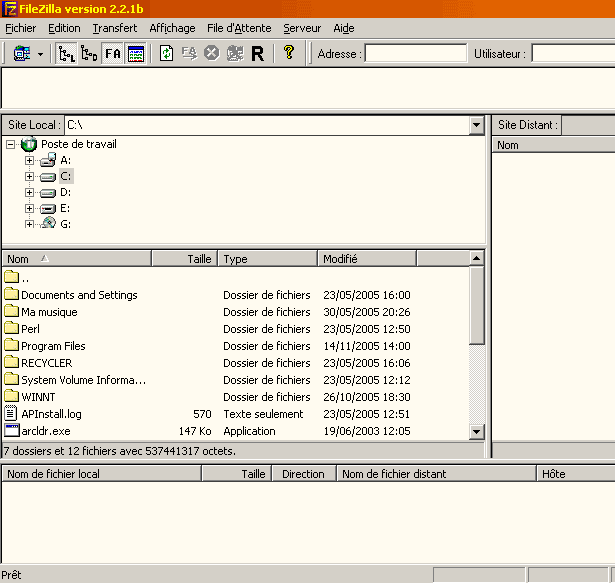Click the Cancel operation icon
Viewport: 615px width, 583px height.
(x=212, y=53)
